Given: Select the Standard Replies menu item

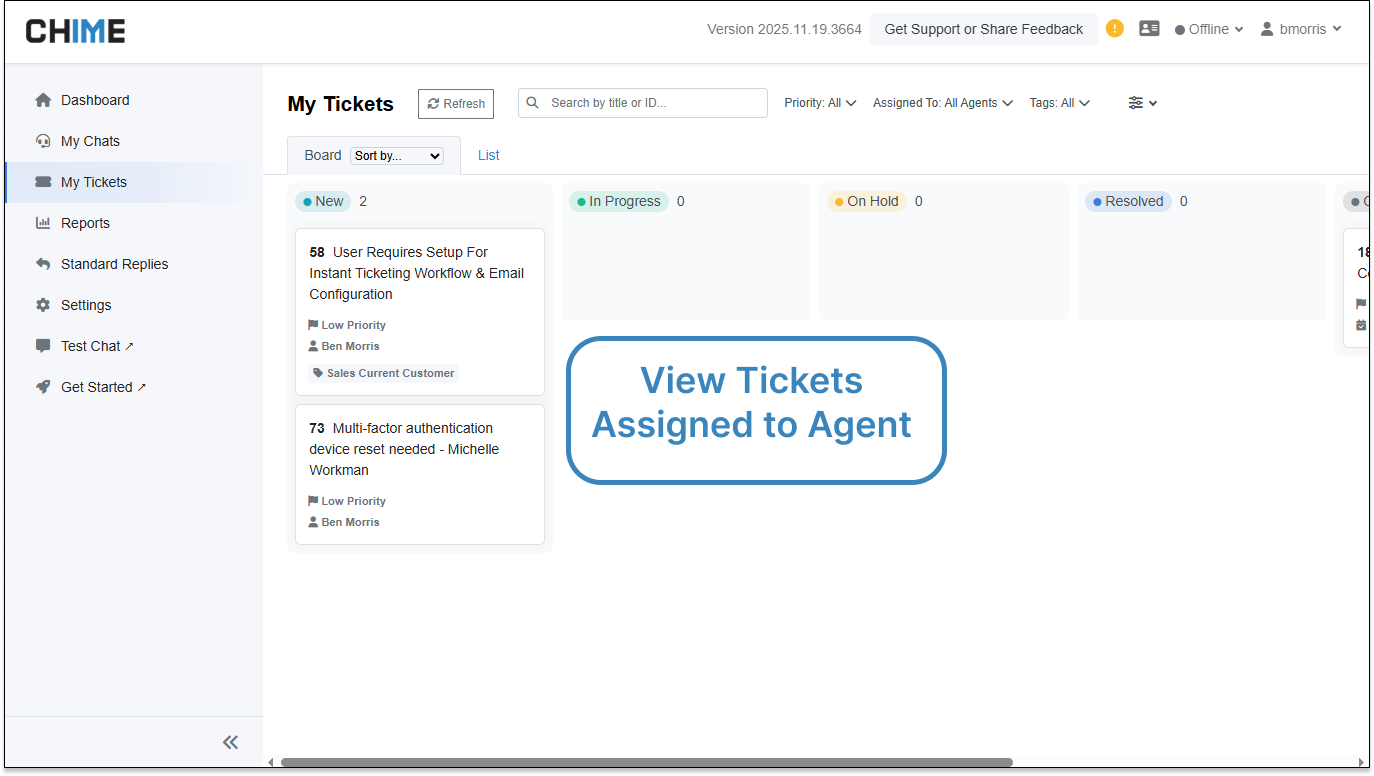Looking at the screenshot, I should pos(114,264).
